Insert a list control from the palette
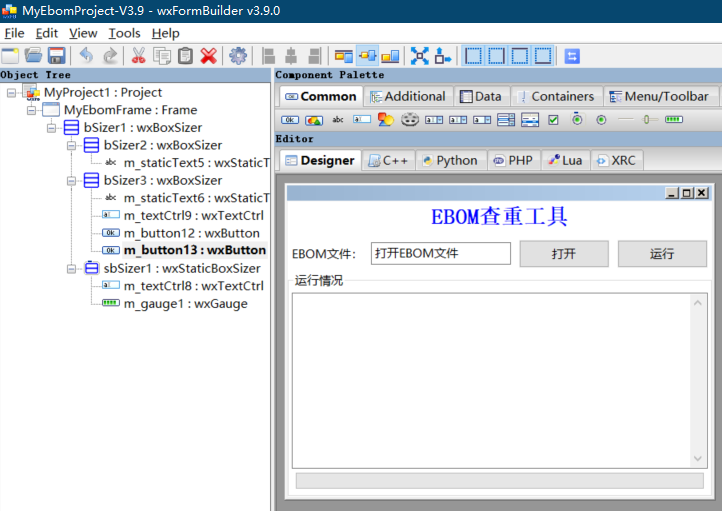 click(530, 120)
